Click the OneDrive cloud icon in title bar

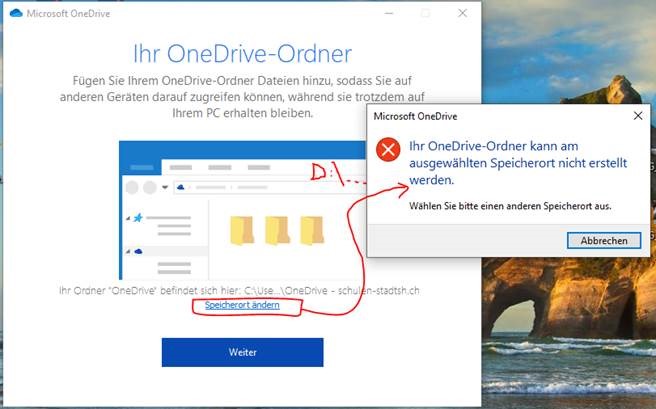pyautogui.click(x=16, y=13)
